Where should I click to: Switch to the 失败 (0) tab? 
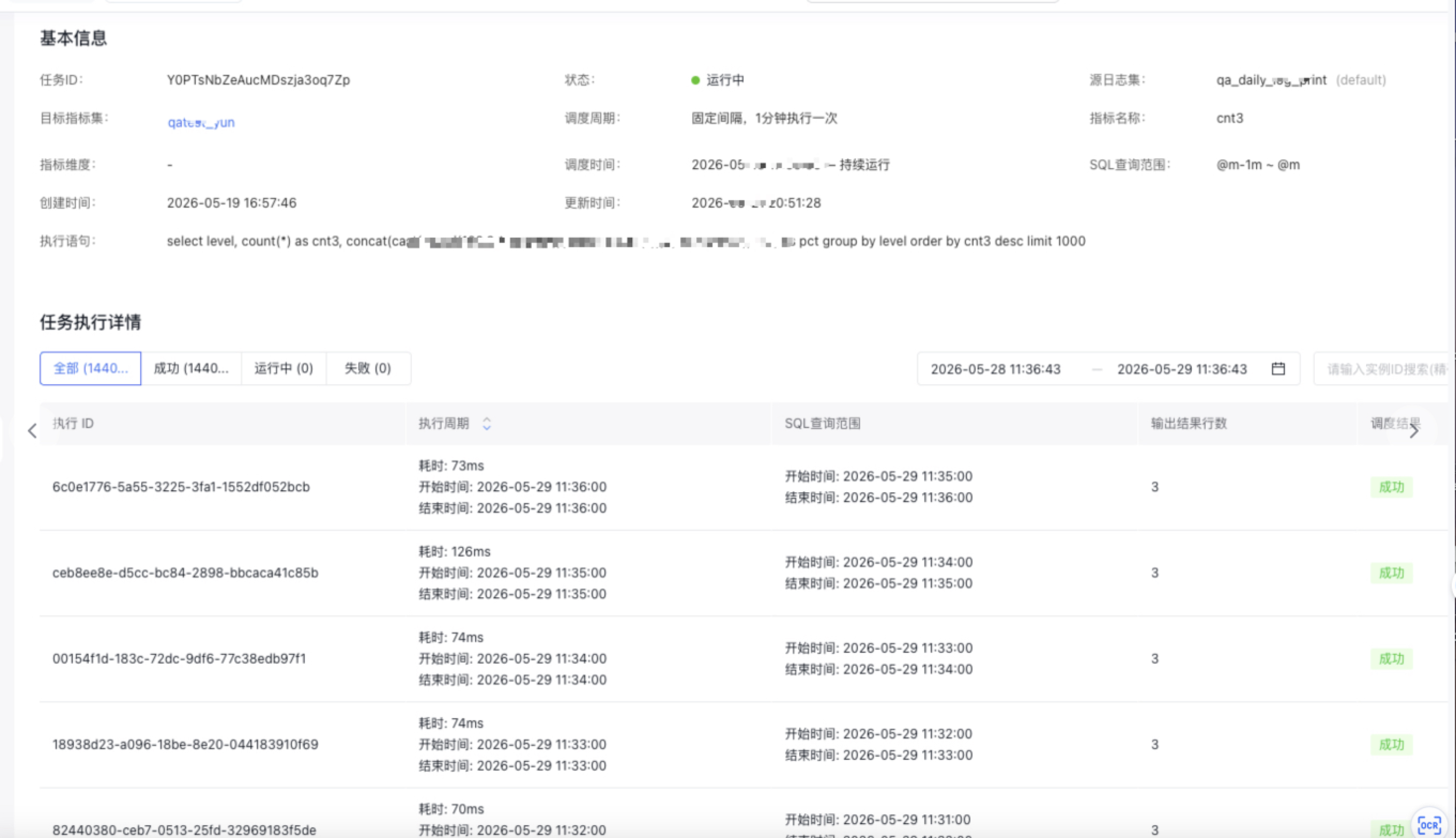368,368
